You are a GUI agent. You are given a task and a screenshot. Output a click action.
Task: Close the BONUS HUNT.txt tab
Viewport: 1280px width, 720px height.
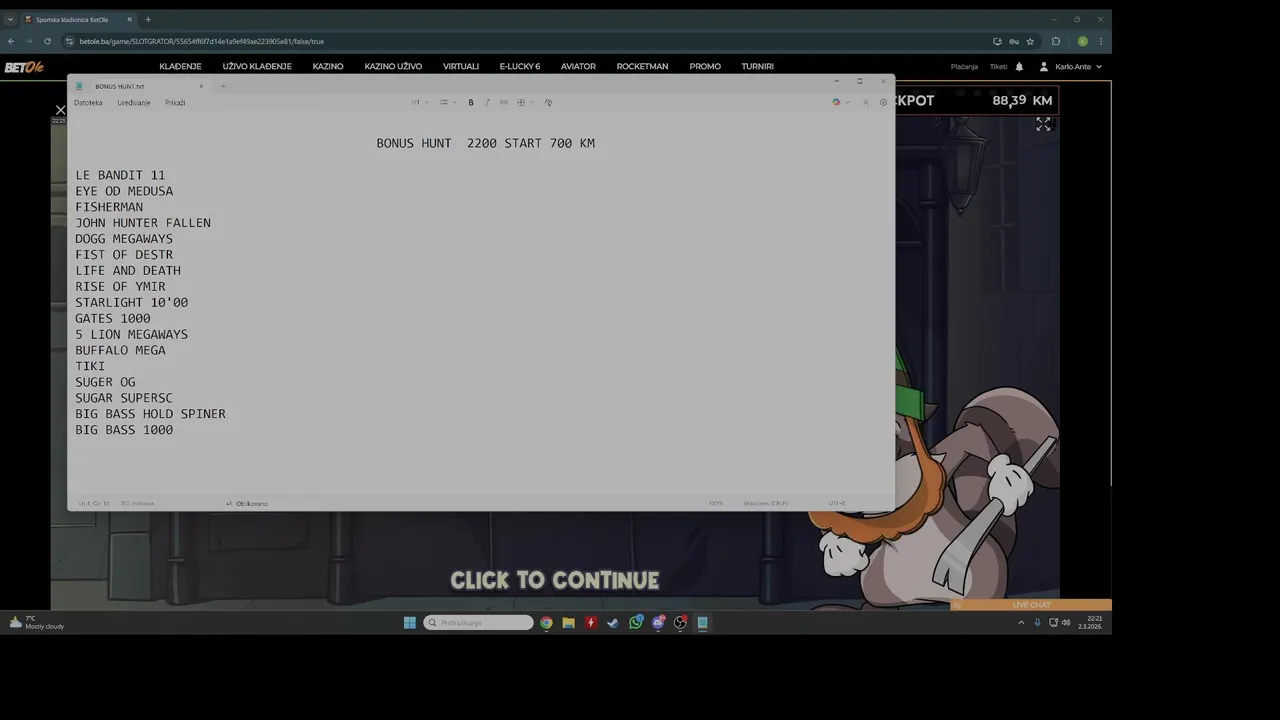click(201, 86)
